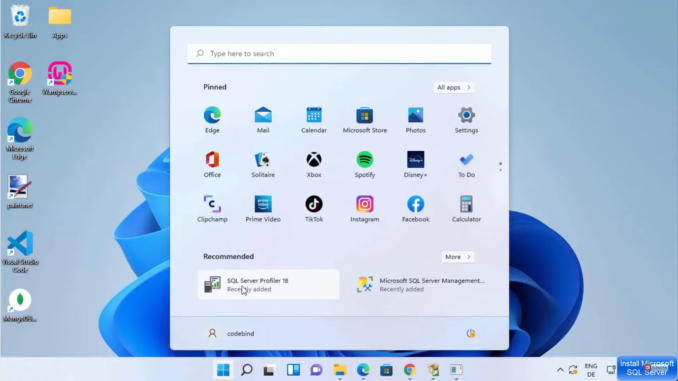This screenshot has height=381, width=678.
Task: Open Microsoft Store pinned tile
Action: [x=365, y=120]
